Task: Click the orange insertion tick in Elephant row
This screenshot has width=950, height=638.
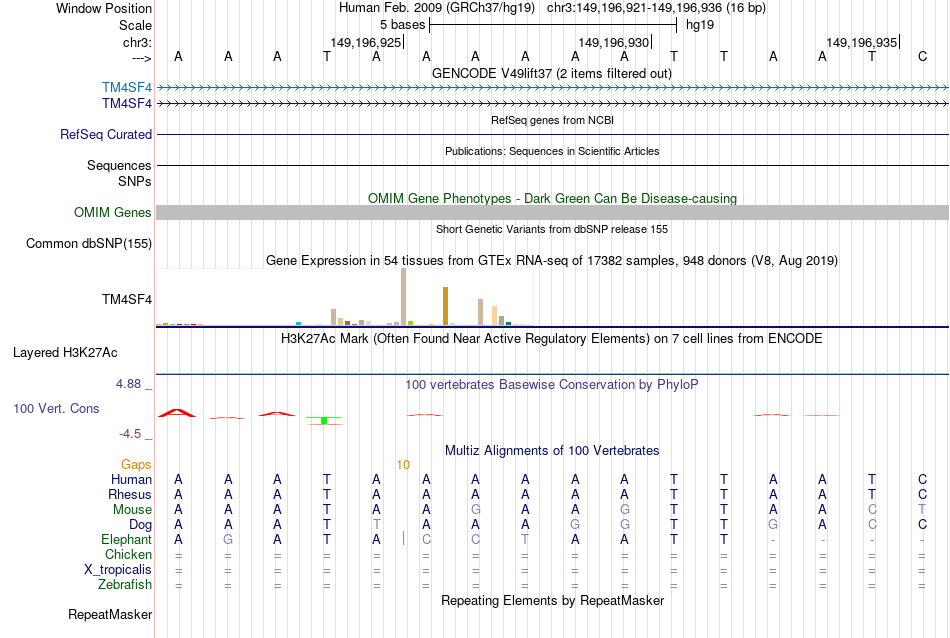Action: [403, 538]
